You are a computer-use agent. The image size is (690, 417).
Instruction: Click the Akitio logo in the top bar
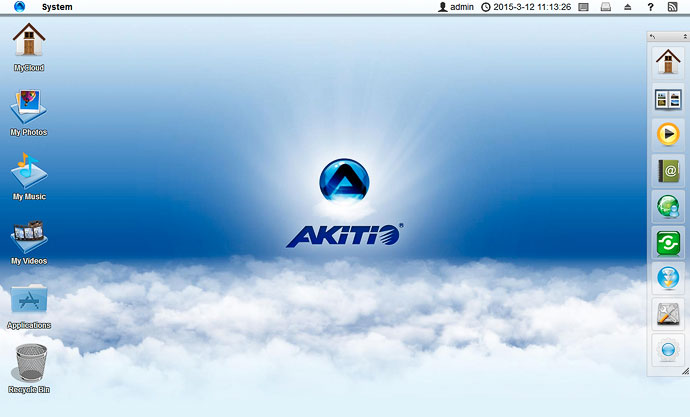click(x=19, y=7)
